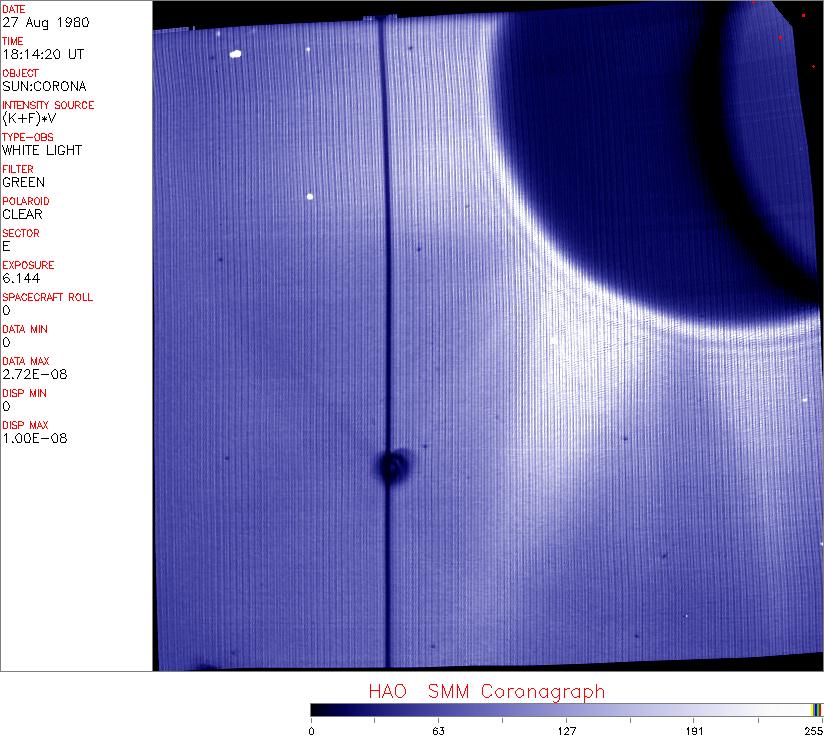
Task: Click the 63 tick label under colorbar
Action: click(438, 729)
